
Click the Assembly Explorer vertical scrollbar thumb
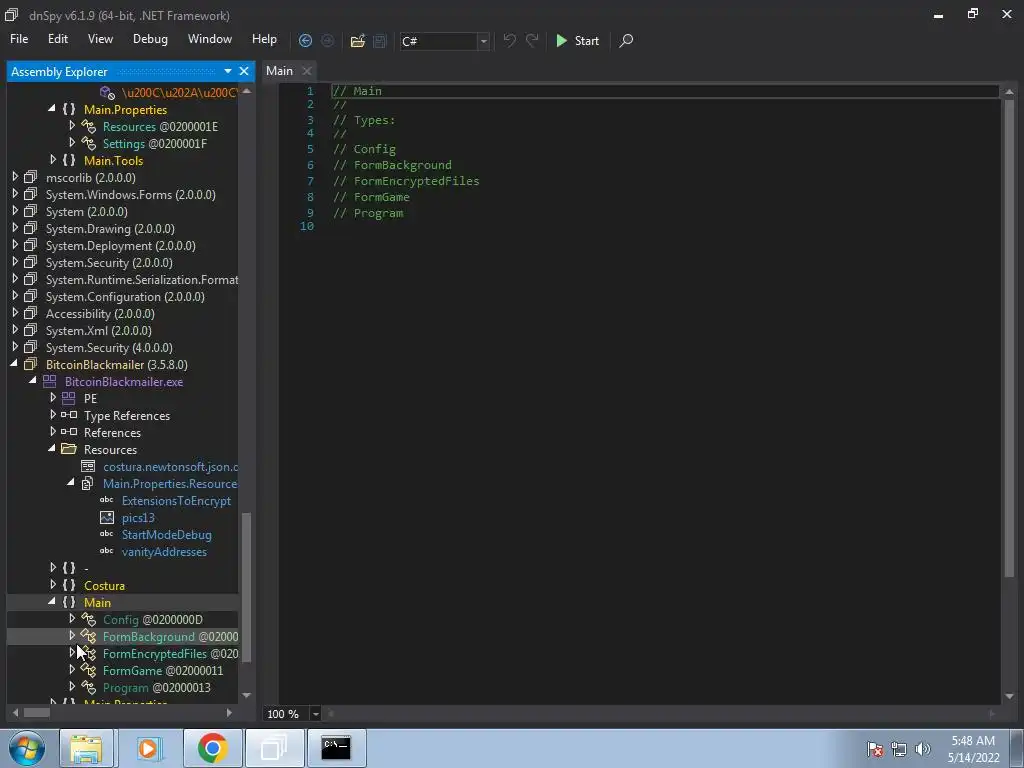[246, 588]
